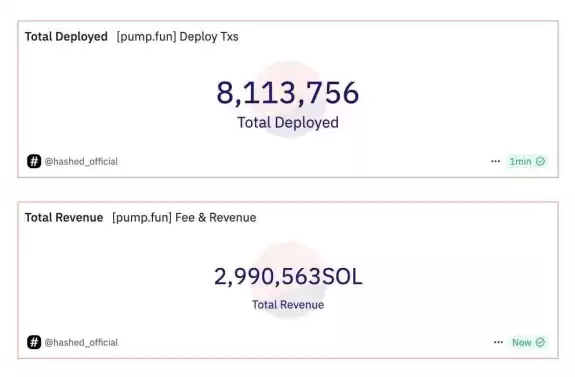Open the [pump.fun] Deploy Txs query link

tap(177, 37)
